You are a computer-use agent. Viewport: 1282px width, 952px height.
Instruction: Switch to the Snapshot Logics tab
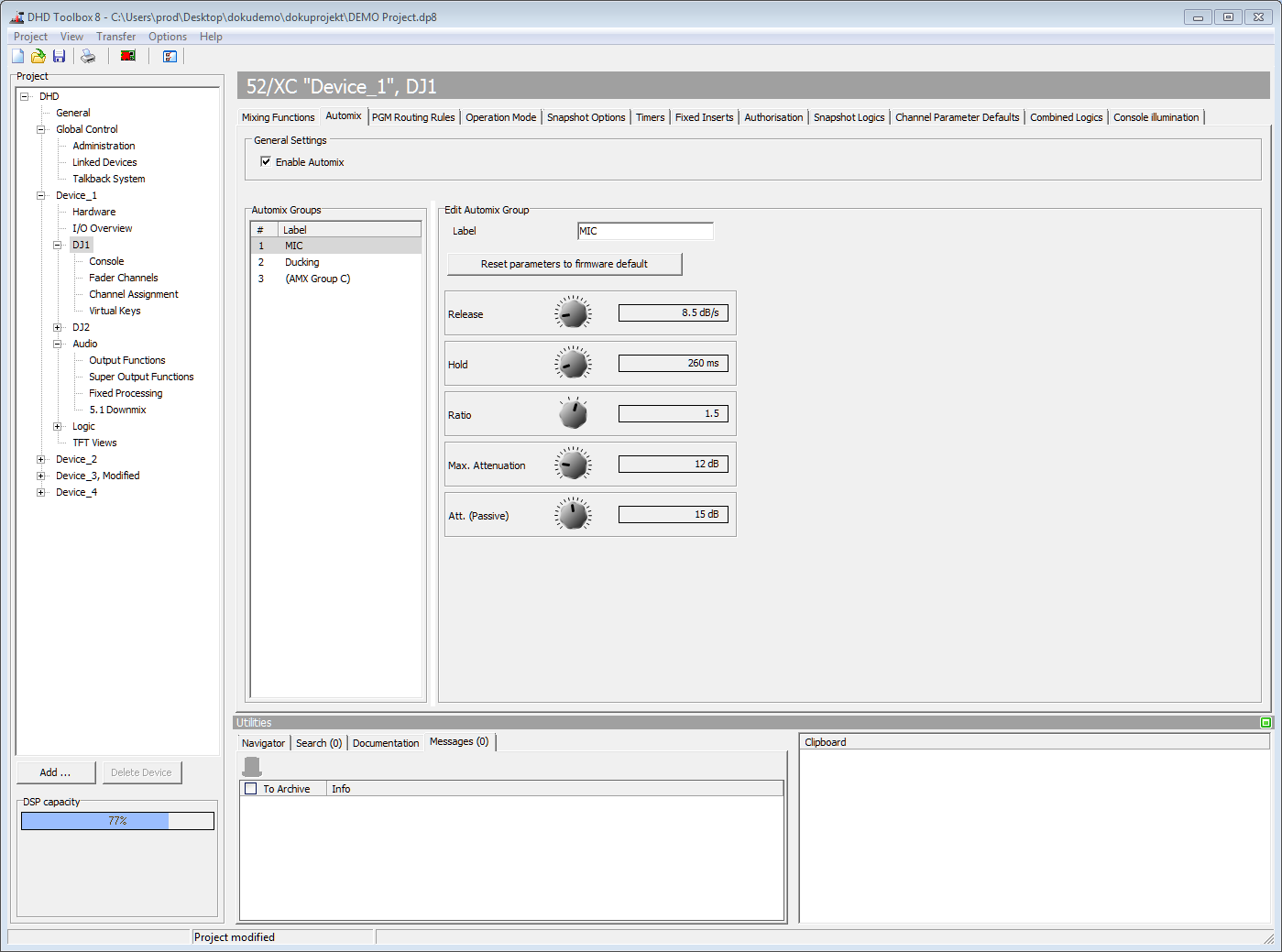[x=848, y=117]
